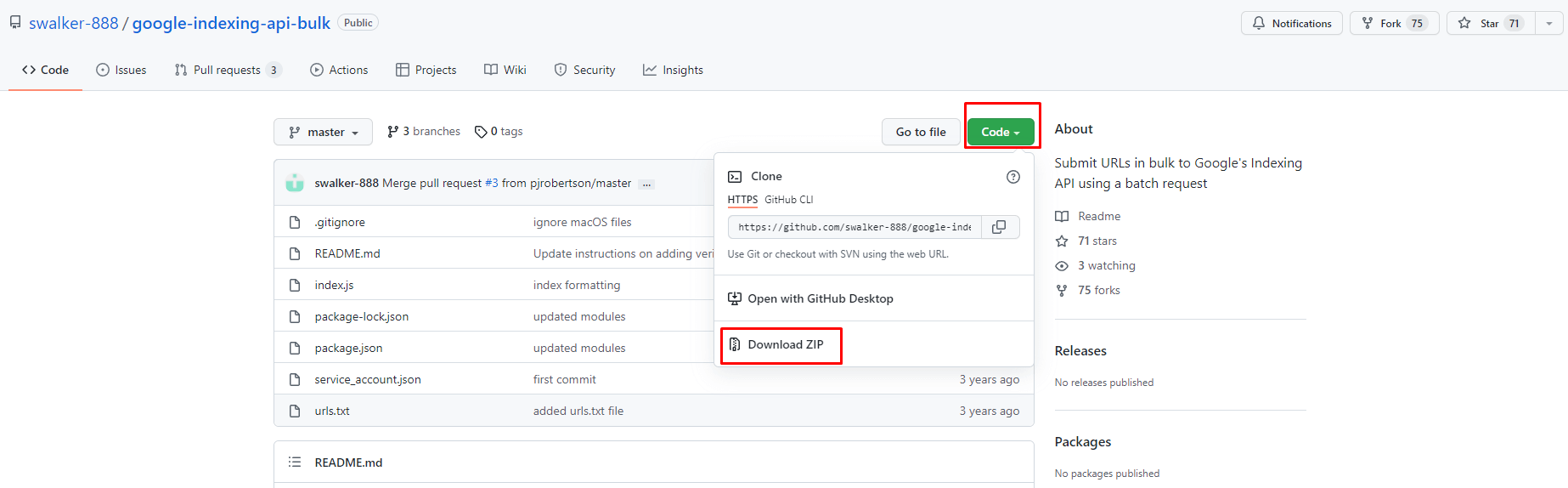Image resolution: width=1568 pixels, height=488 pixels.
Task: Open the Issues tab
Action: (121, 70)
